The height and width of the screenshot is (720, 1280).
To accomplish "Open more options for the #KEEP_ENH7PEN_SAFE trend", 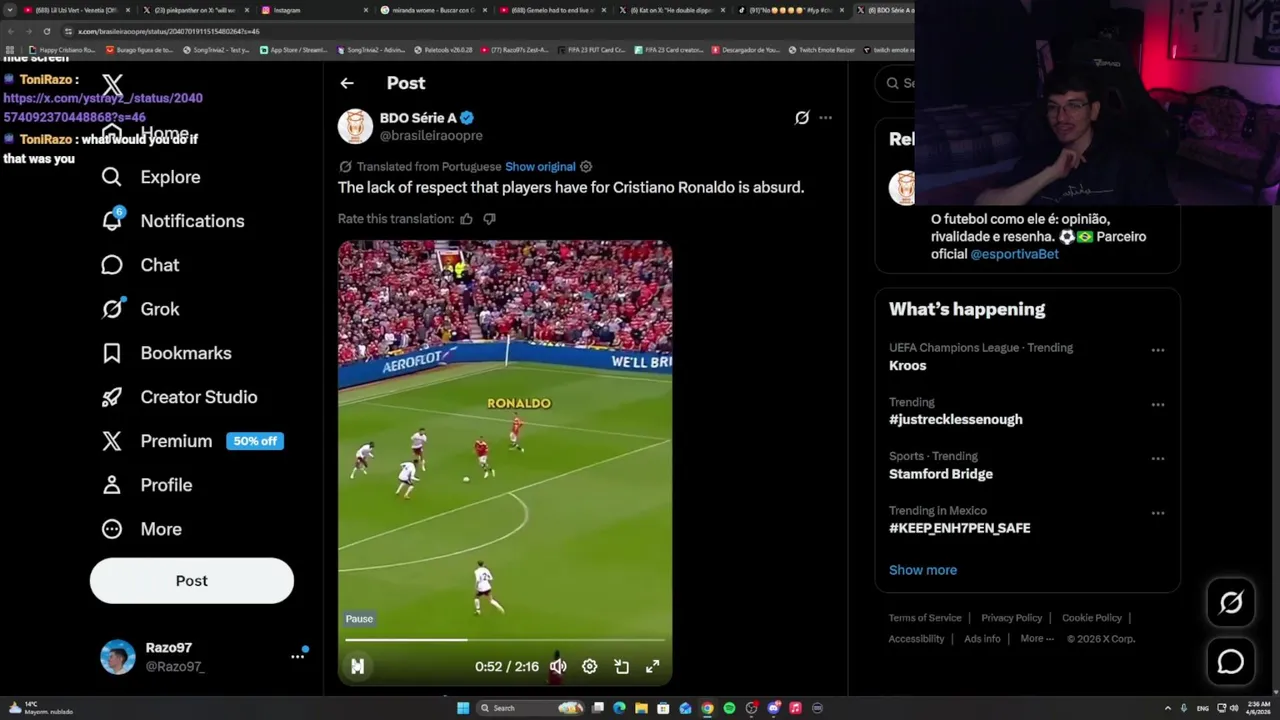I will (x=1157, y=513).
